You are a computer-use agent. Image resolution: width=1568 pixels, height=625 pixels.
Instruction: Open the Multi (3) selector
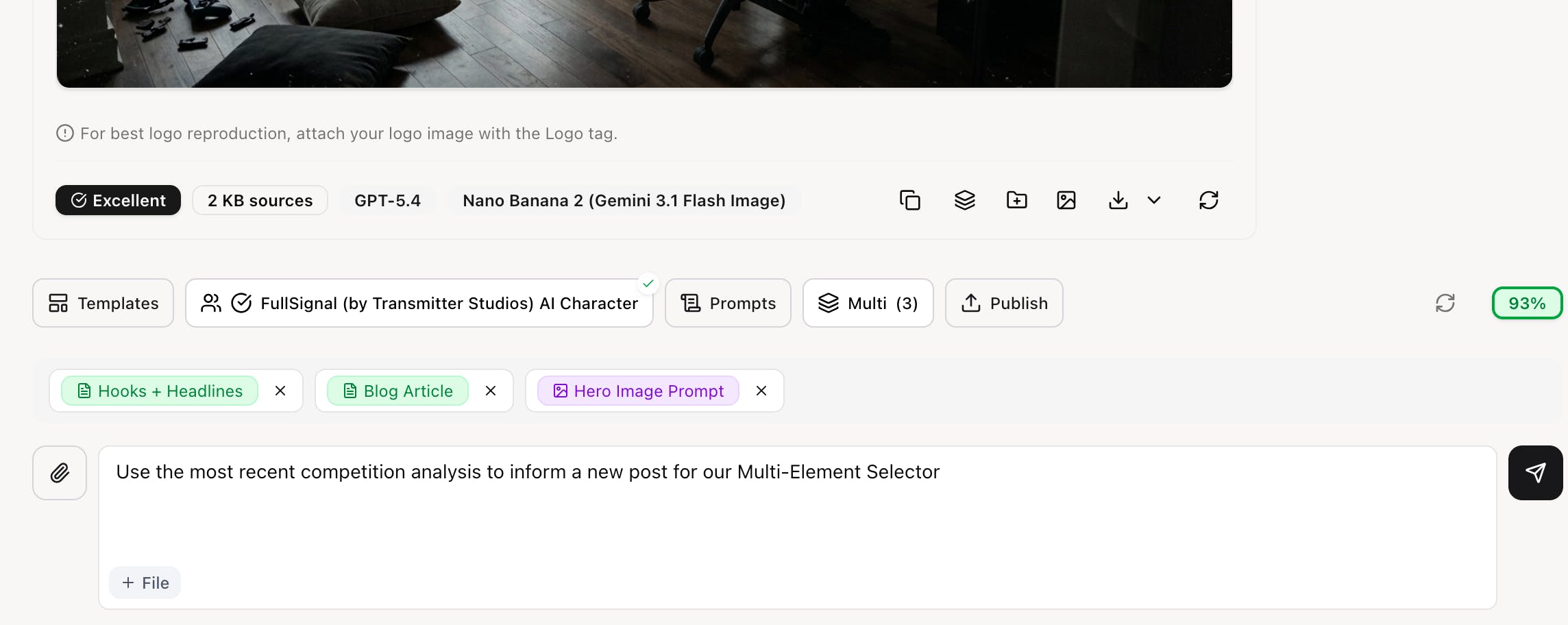point(868,303)
